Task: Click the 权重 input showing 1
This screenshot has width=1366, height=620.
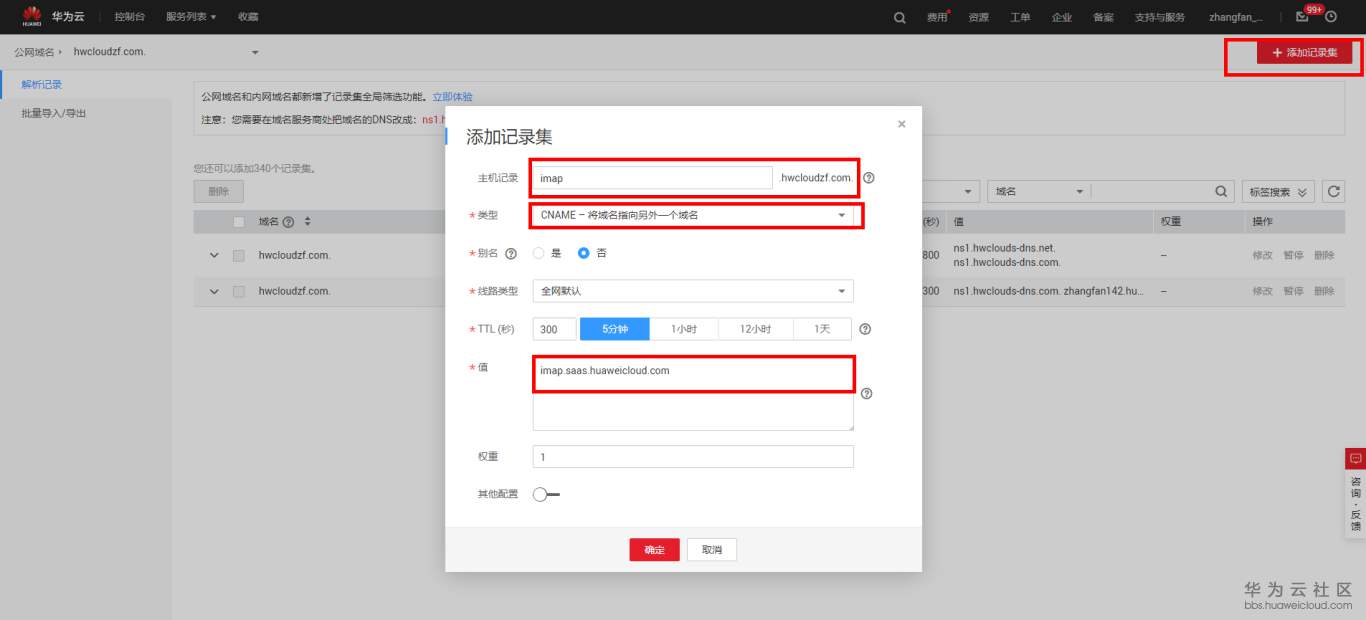Action: [x=693, y=457]
